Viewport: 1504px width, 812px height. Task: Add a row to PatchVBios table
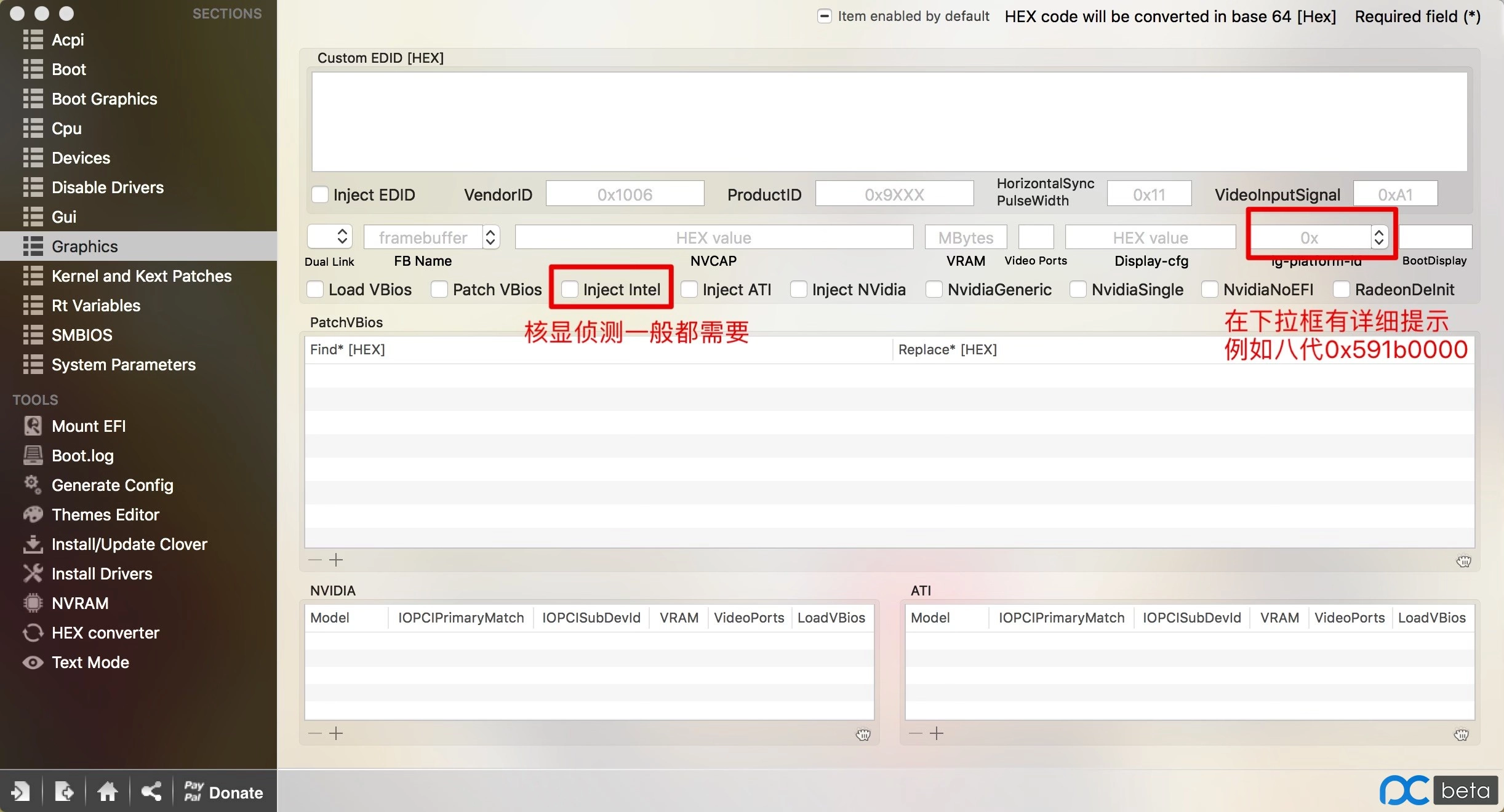[x=336, y=560]
